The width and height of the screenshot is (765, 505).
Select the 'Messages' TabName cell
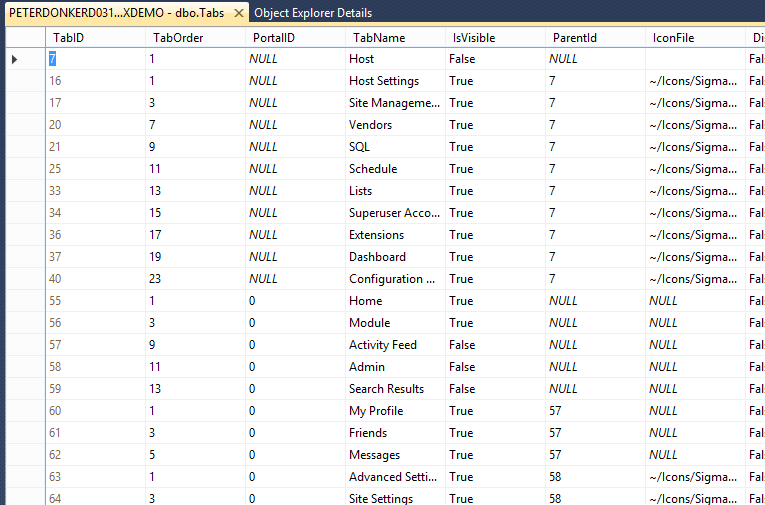click(395, 455)
